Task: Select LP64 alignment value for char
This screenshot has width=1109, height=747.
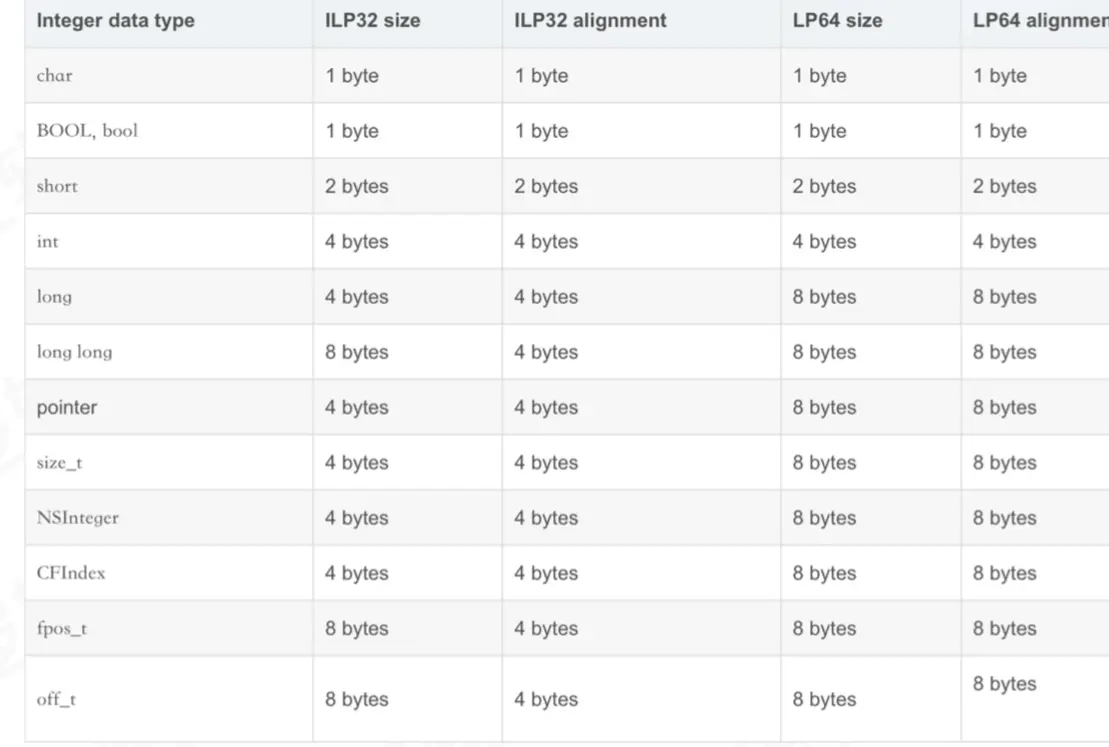Action: (1000, 76)
